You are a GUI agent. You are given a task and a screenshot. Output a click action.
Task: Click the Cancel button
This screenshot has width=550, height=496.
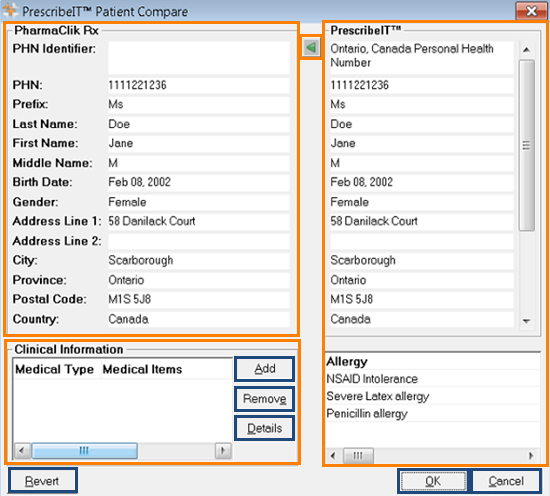[506, 481]
